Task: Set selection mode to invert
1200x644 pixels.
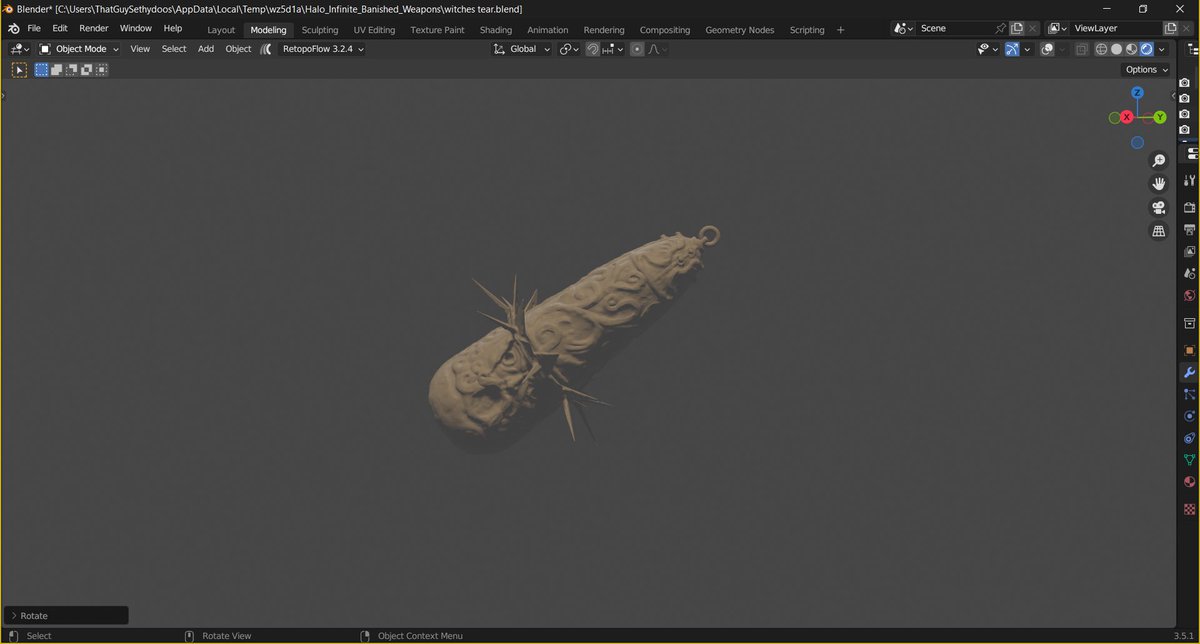Action: pos(86,70)
